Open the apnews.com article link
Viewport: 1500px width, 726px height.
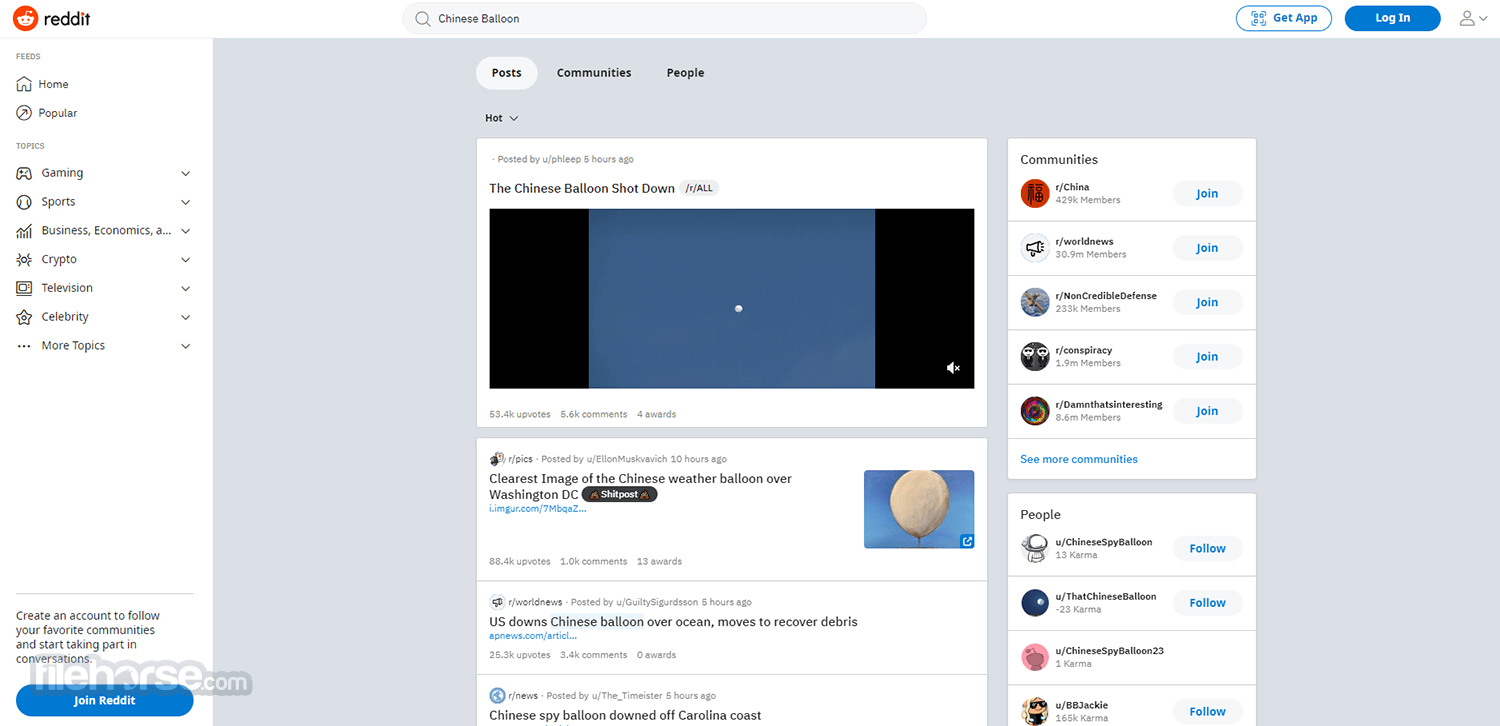click(x=533, y=636)
